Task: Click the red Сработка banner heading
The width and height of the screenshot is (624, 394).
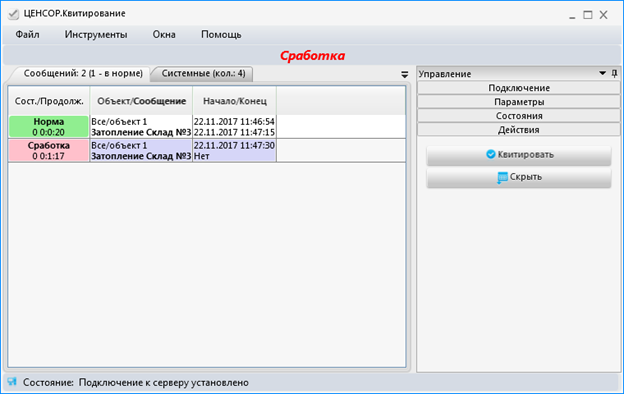Action: pyautogui.click(x=312, y=56)
